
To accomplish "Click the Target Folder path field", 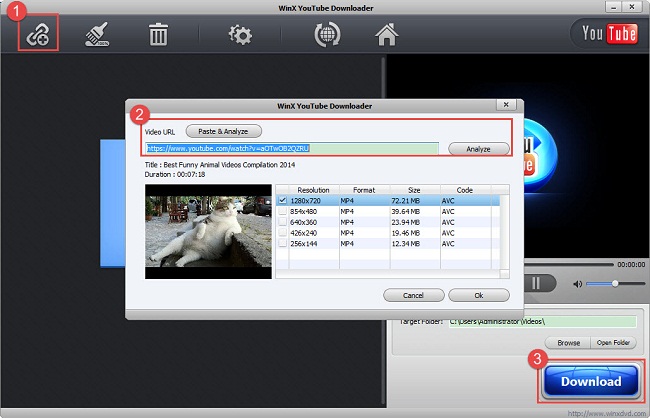I will click(x=543, y=322).
